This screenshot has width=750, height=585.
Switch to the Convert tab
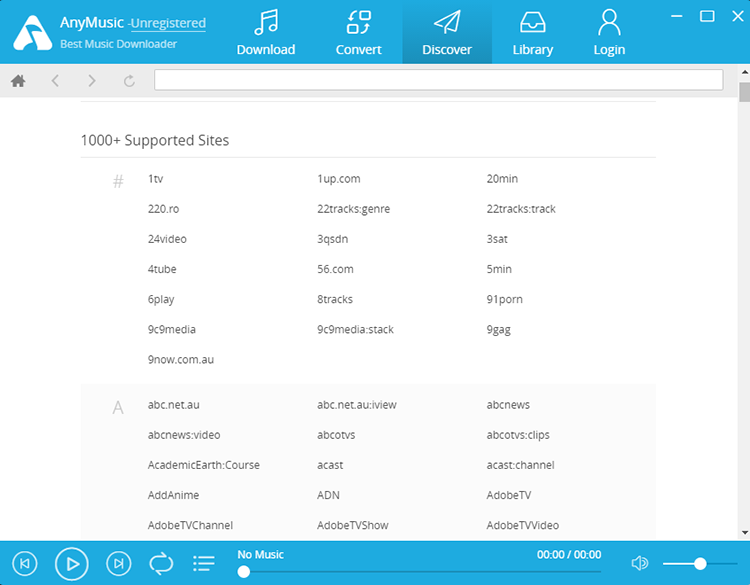358,33
